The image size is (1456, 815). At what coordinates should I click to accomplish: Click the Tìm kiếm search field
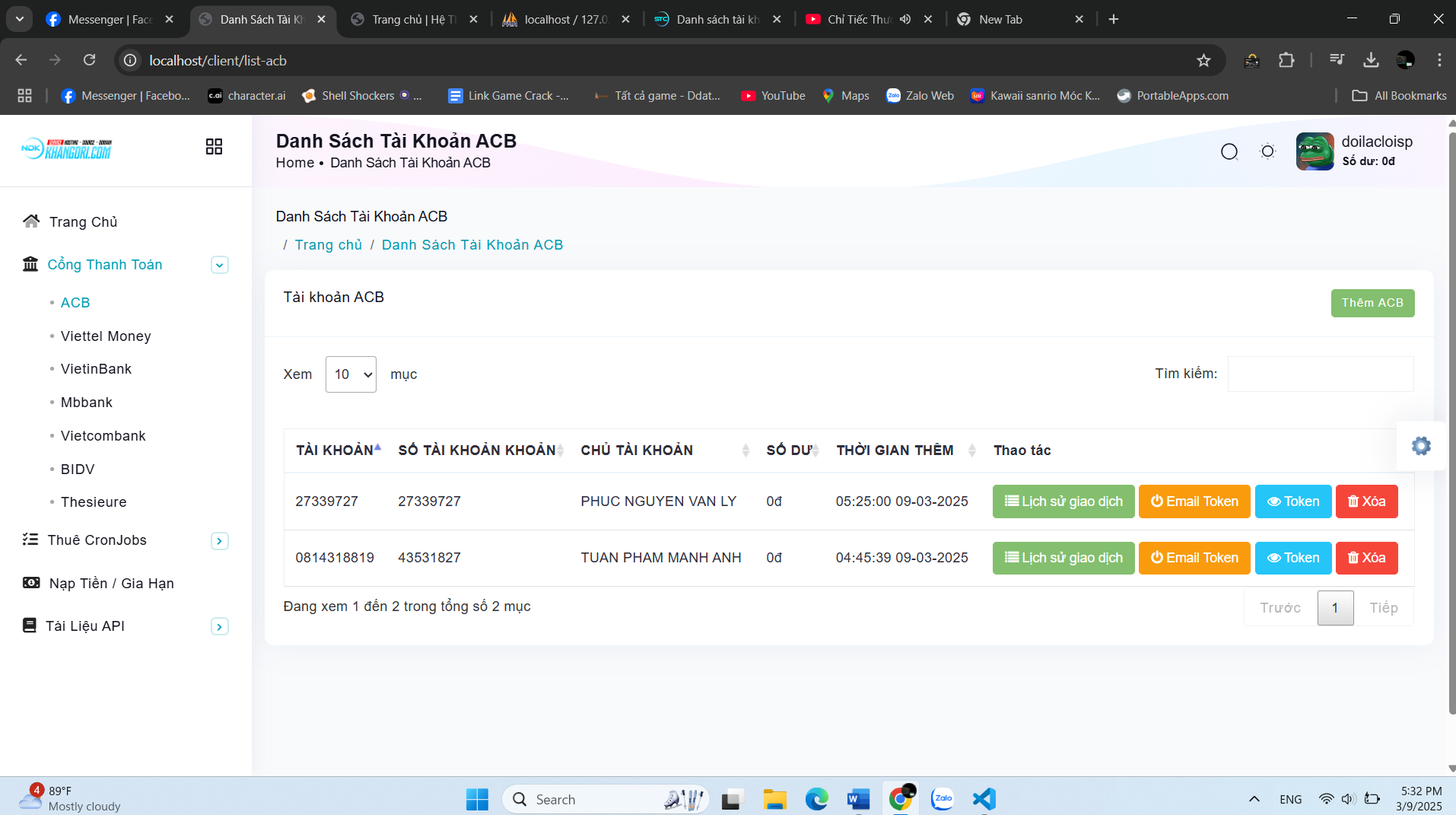click(x=1320, y=374)
